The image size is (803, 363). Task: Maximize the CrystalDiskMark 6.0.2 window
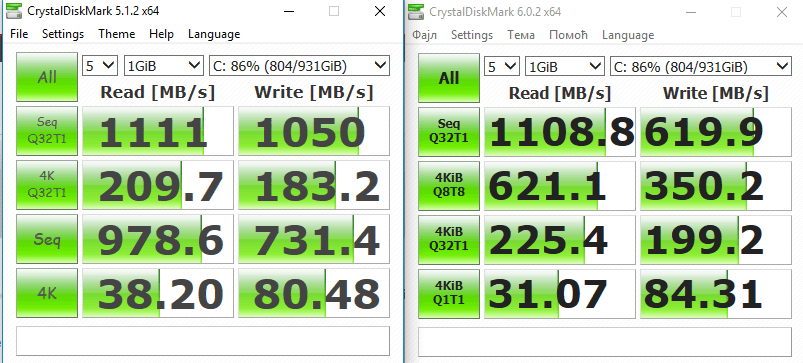click(736, 12)
